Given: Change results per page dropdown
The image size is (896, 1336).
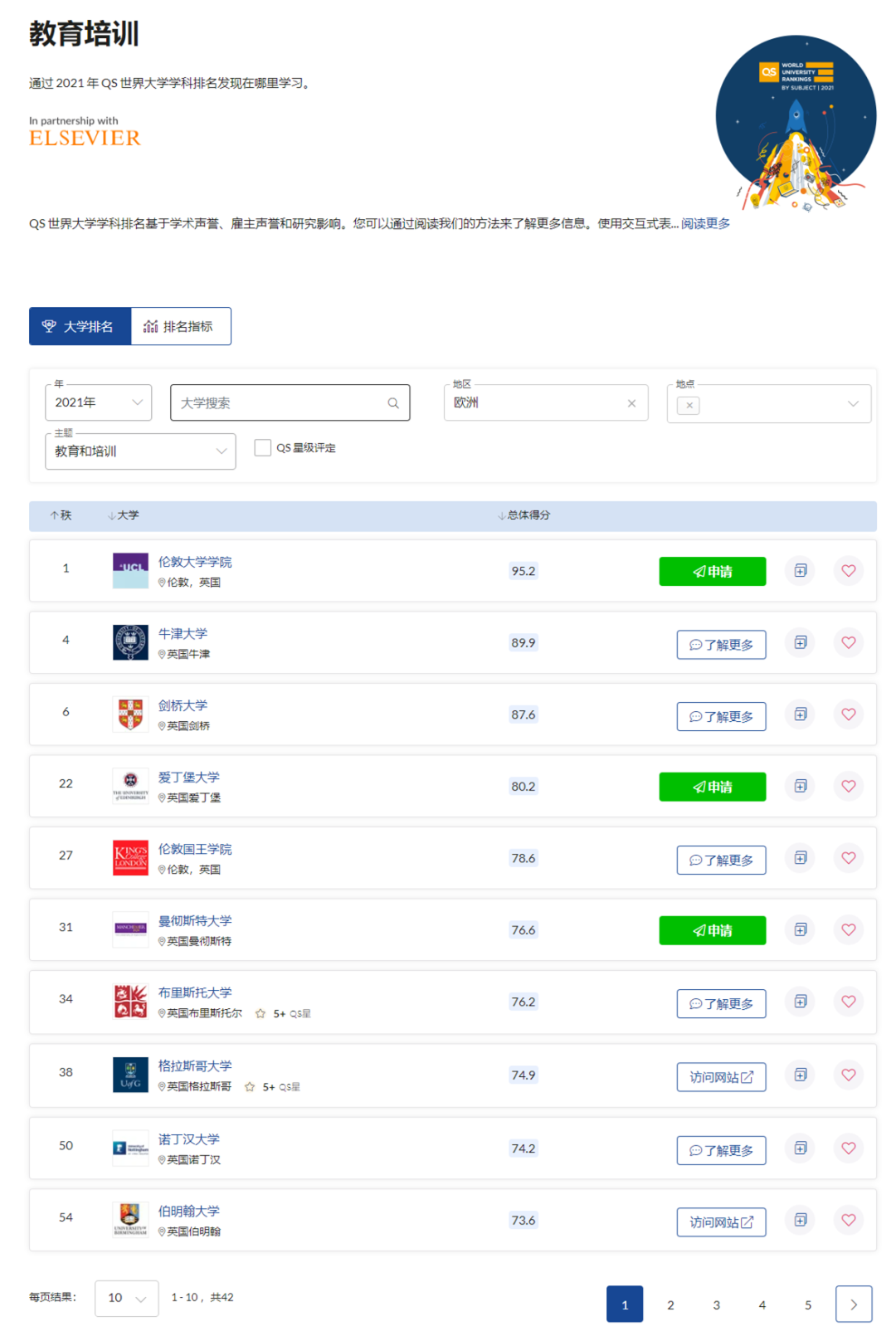Looking at the screenshot, I should click(127, 1298).
